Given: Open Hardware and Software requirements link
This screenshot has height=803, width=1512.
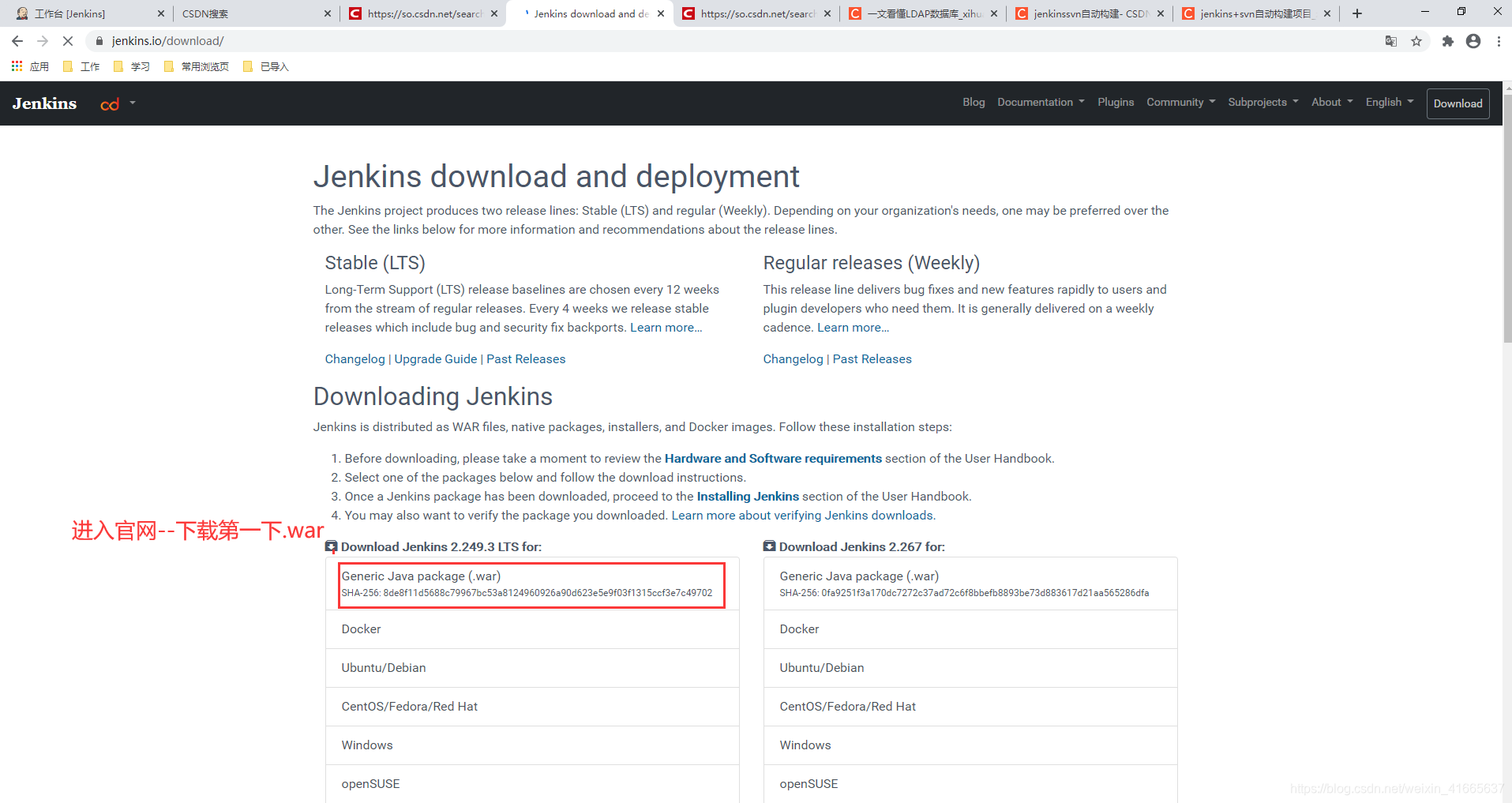Looking at the screenshot, I should (773, 459).
